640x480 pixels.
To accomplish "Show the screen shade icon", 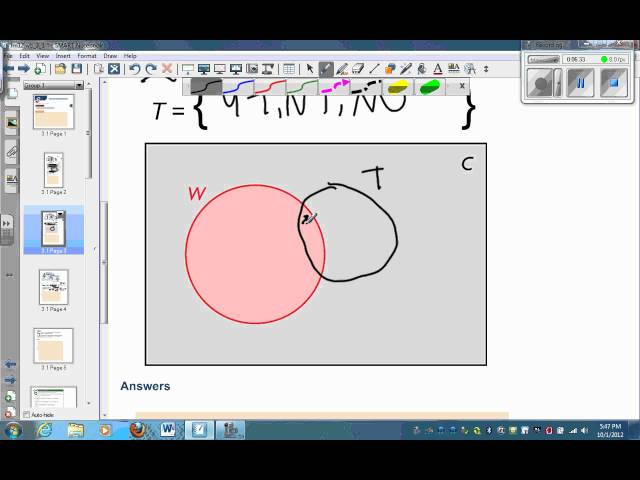I will (x=188, y=69).
